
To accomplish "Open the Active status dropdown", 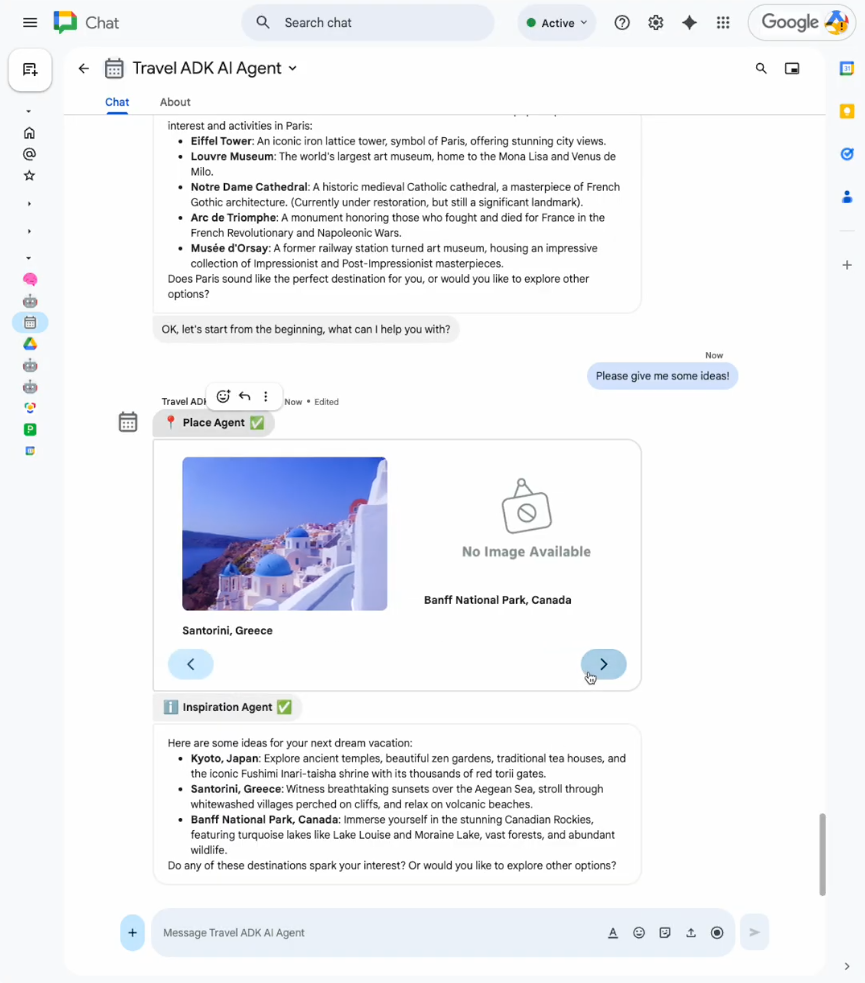I will (x=556, y=21).
